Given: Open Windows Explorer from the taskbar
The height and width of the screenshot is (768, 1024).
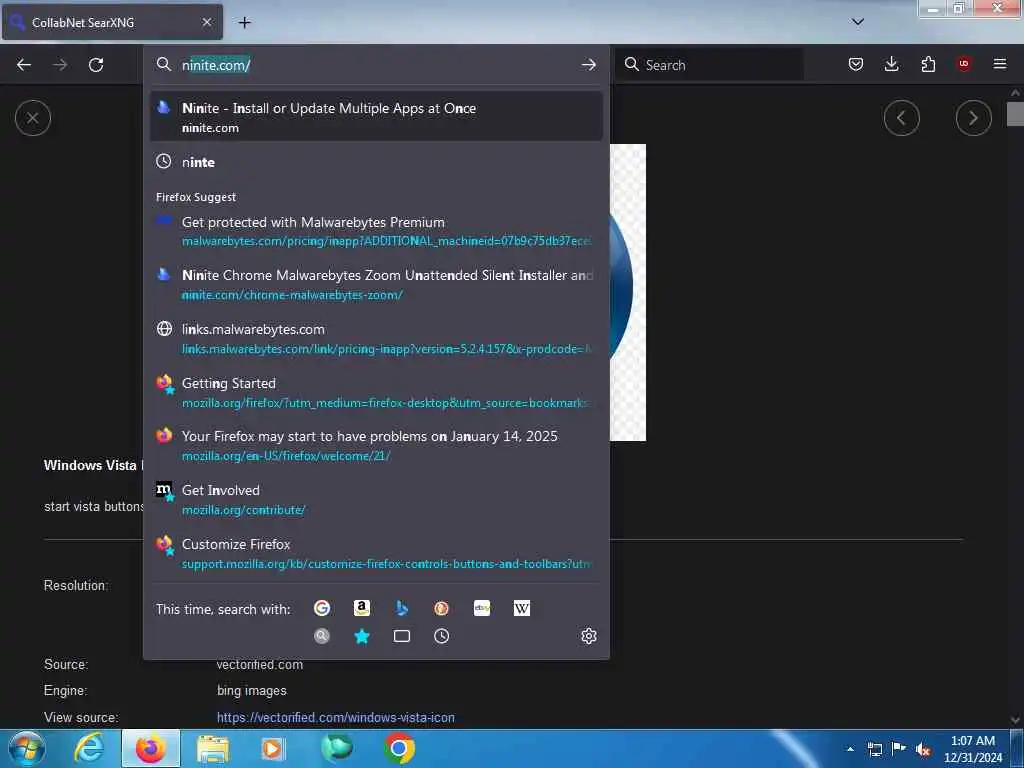Looking at the screenshot, I should tap(213, 749).
